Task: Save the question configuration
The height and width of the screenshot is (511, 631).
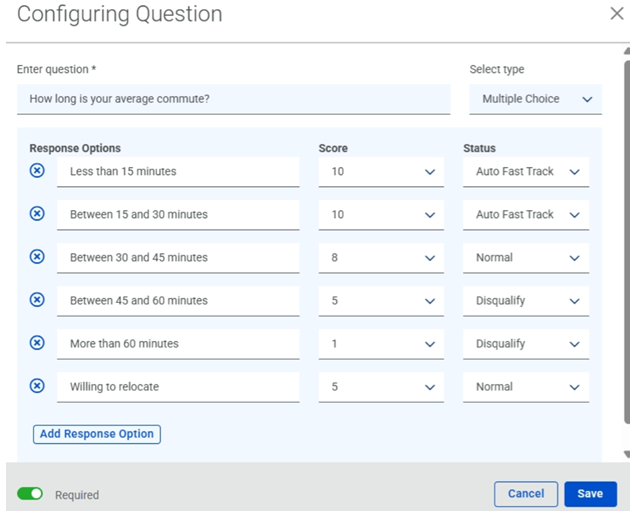Action: (x=590, y=494)
